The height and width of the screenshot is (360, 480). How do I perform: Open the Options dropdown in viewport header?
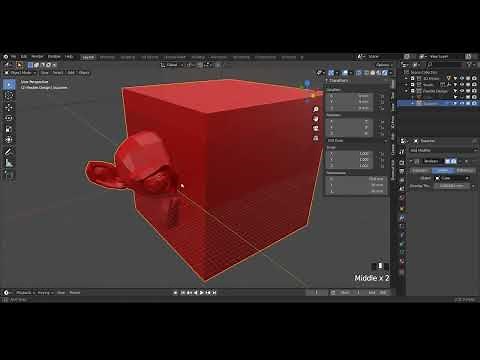tap(384, 65)
